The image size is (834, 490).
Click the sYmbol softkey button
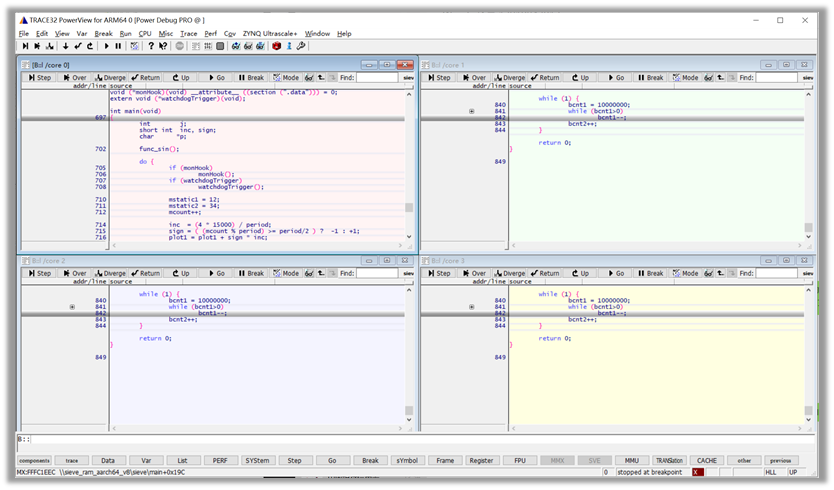coord(407,461)
